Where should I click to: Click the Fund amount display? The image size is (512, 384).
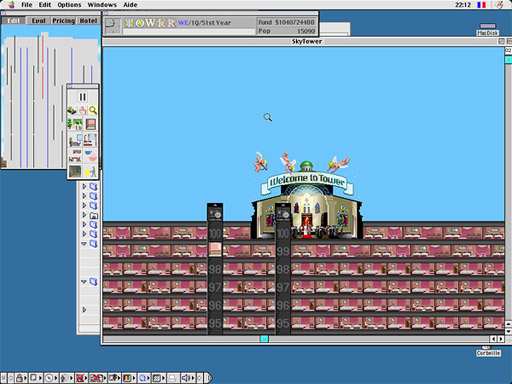click(286, 22)
